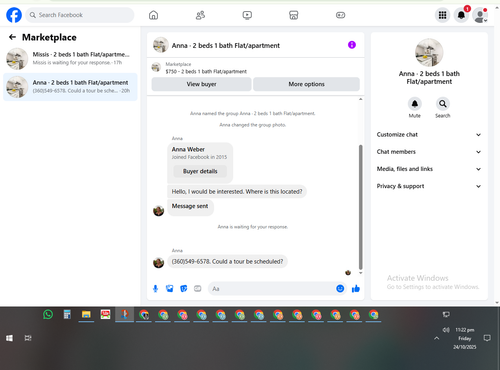Screen dimensions: 500x370
Task: Attach a photo file to message
Action: (170, 289)
